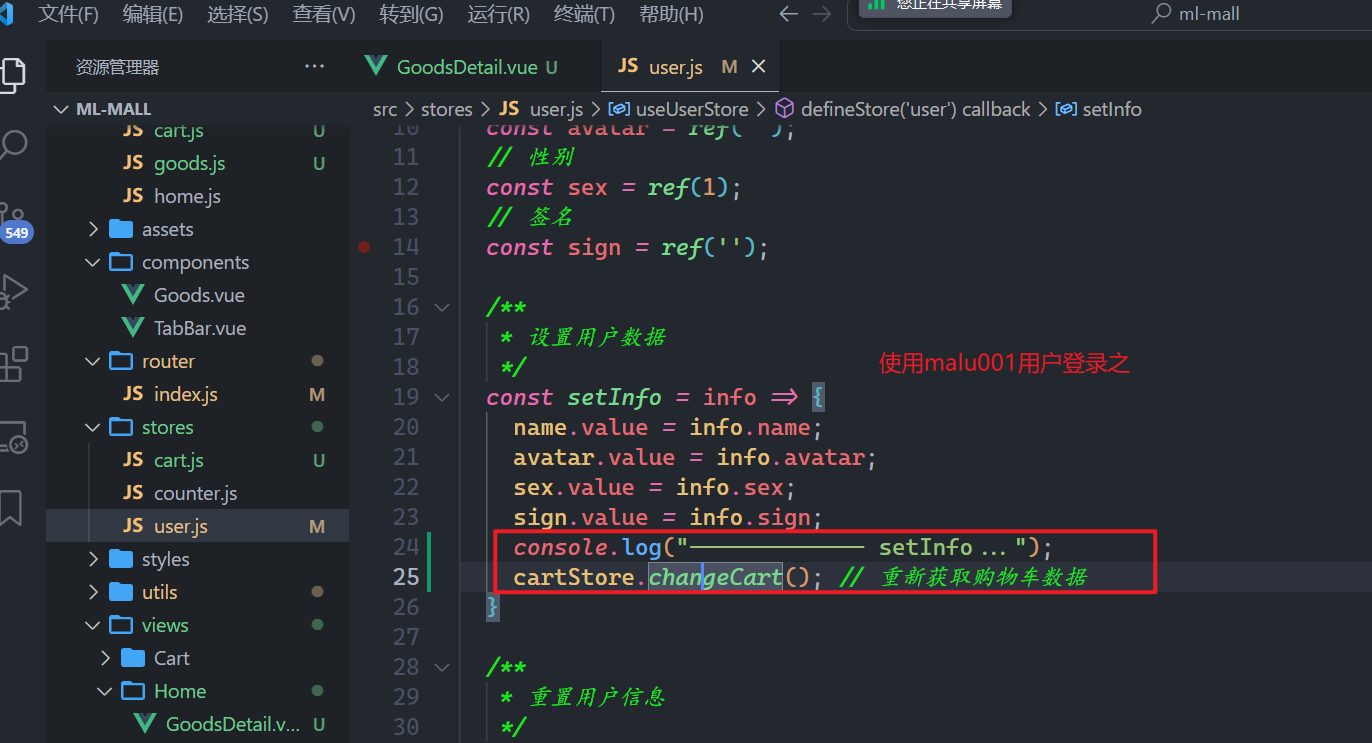Collapse the ML-MALL root folder

(60, 109)
